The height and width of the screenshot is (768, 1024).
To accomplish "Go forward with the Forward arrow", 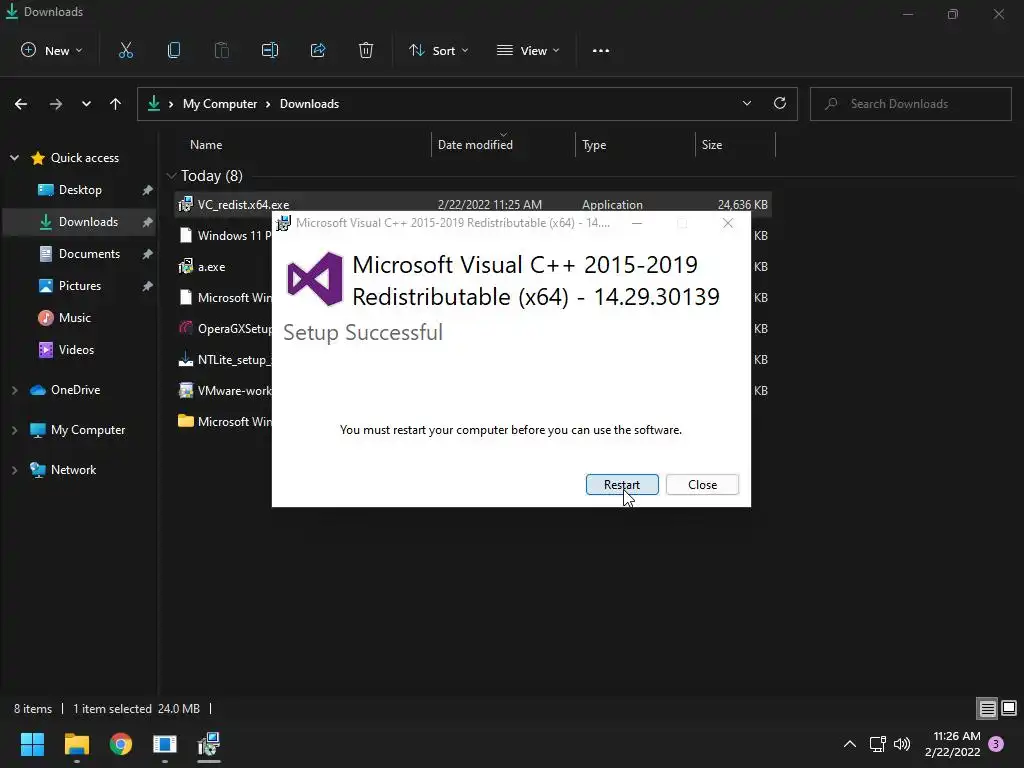I will (x=56, y=104).
